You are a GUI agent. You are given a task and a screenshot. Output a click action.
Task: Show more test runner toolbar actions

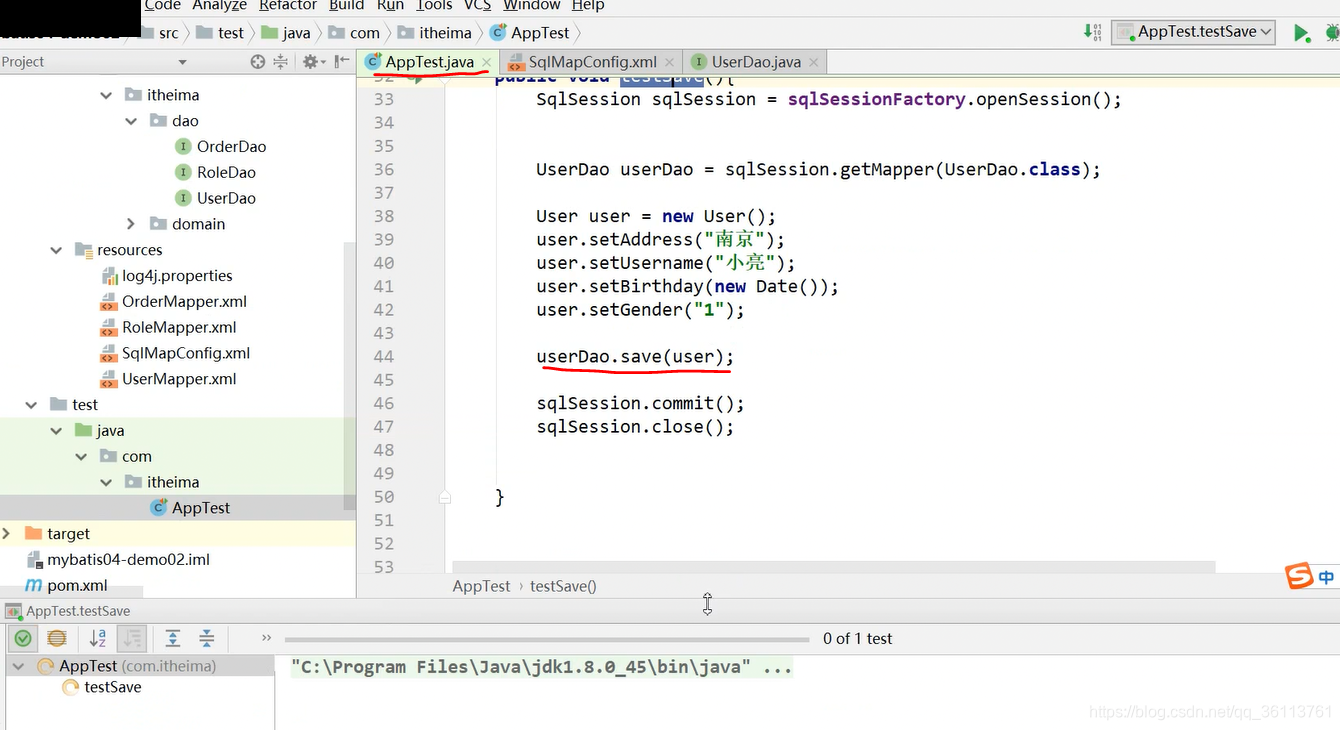point(266,638)
